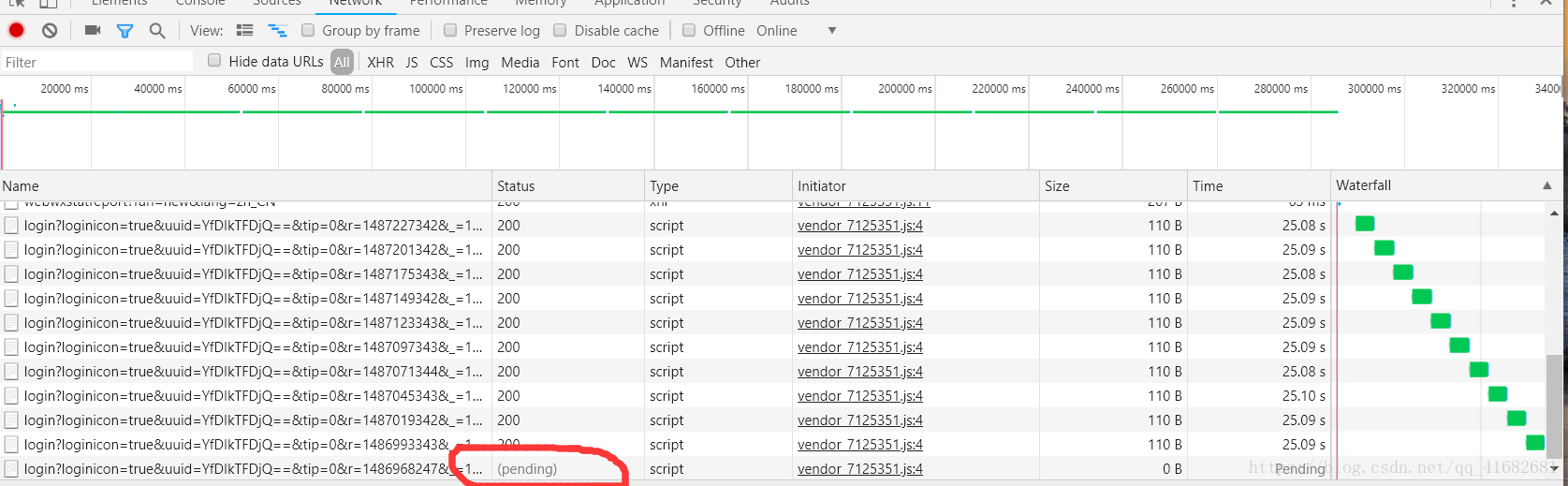Toggle the overview timeline view icon

pyautogui.click(x=277, y=31)
